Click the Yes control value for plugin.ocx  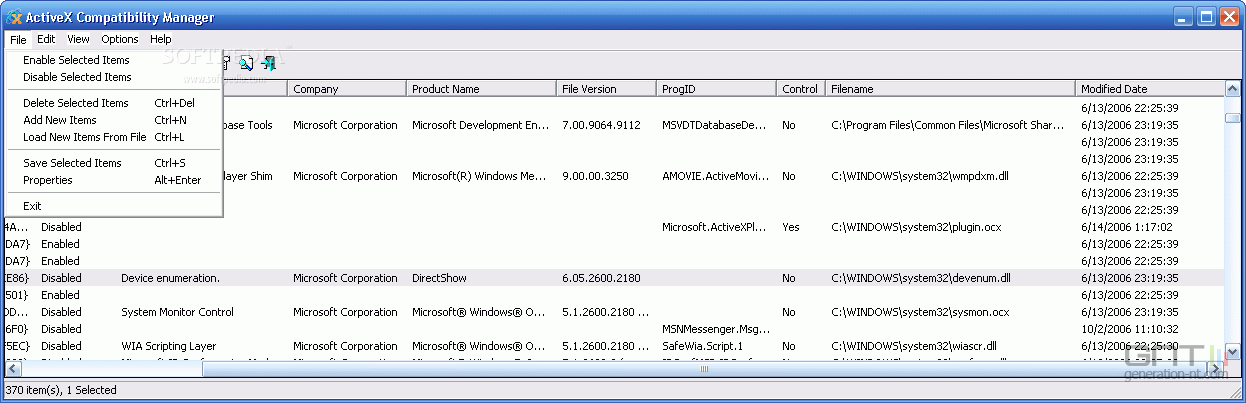[x=791, y=227]
